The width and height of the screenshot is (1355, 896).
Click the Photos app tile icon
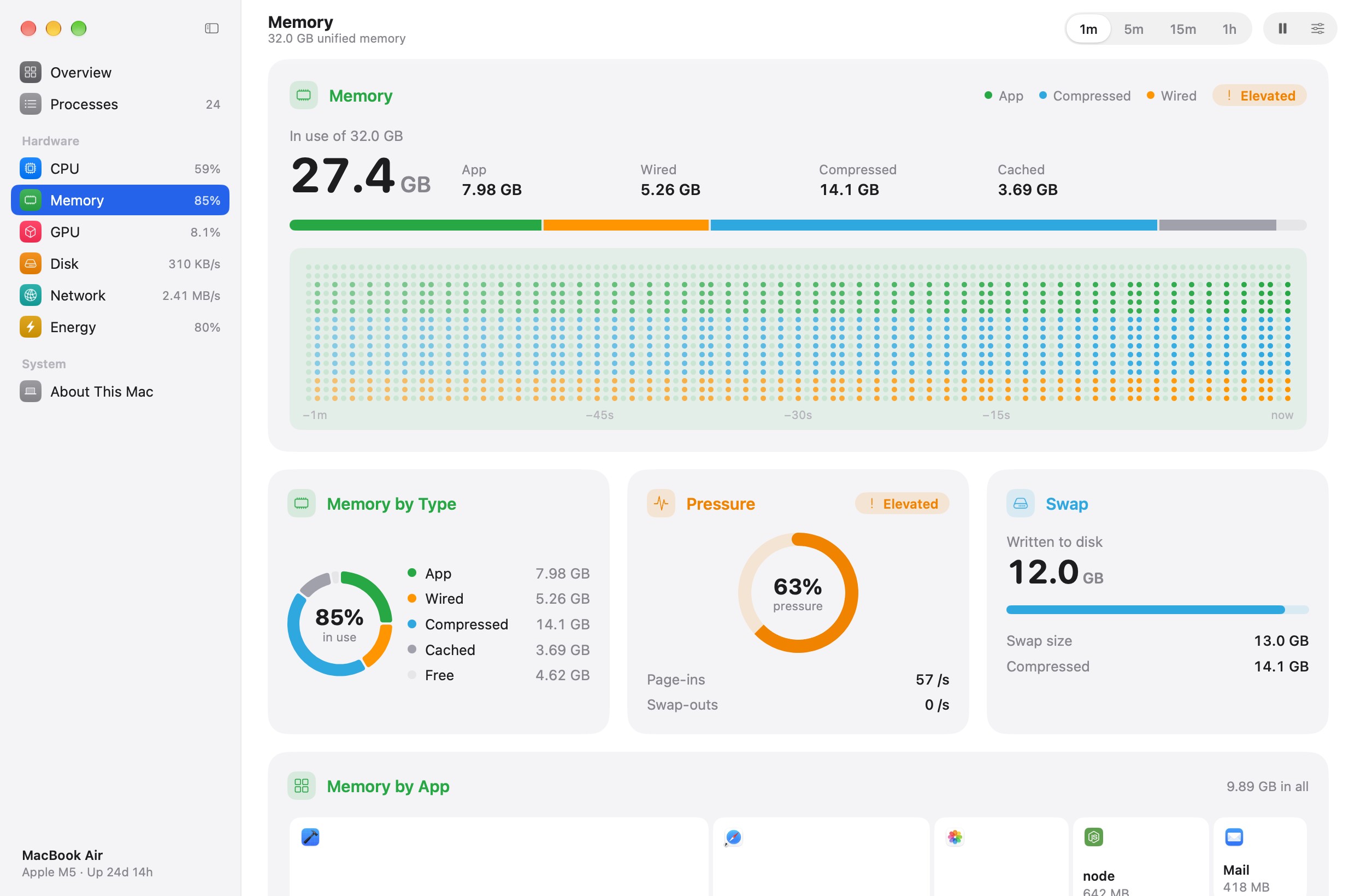(x=955, y=837)
